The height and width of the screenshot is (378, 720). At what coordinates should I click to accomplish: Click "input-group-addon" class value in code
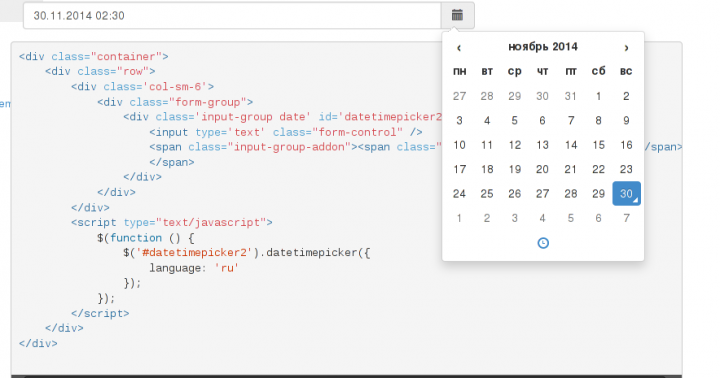(x=289, y=147)
